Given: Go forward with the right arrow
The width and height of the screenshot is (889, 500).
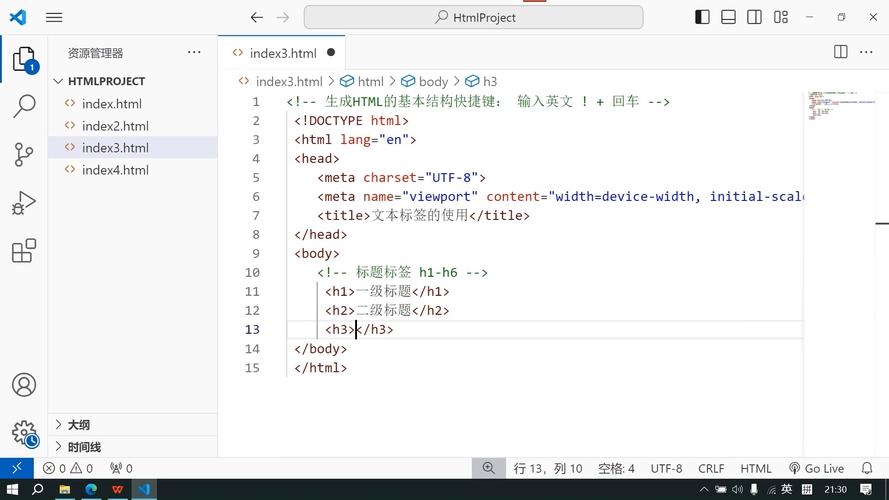Looking at the screenshot, I should tap(282, 18).
